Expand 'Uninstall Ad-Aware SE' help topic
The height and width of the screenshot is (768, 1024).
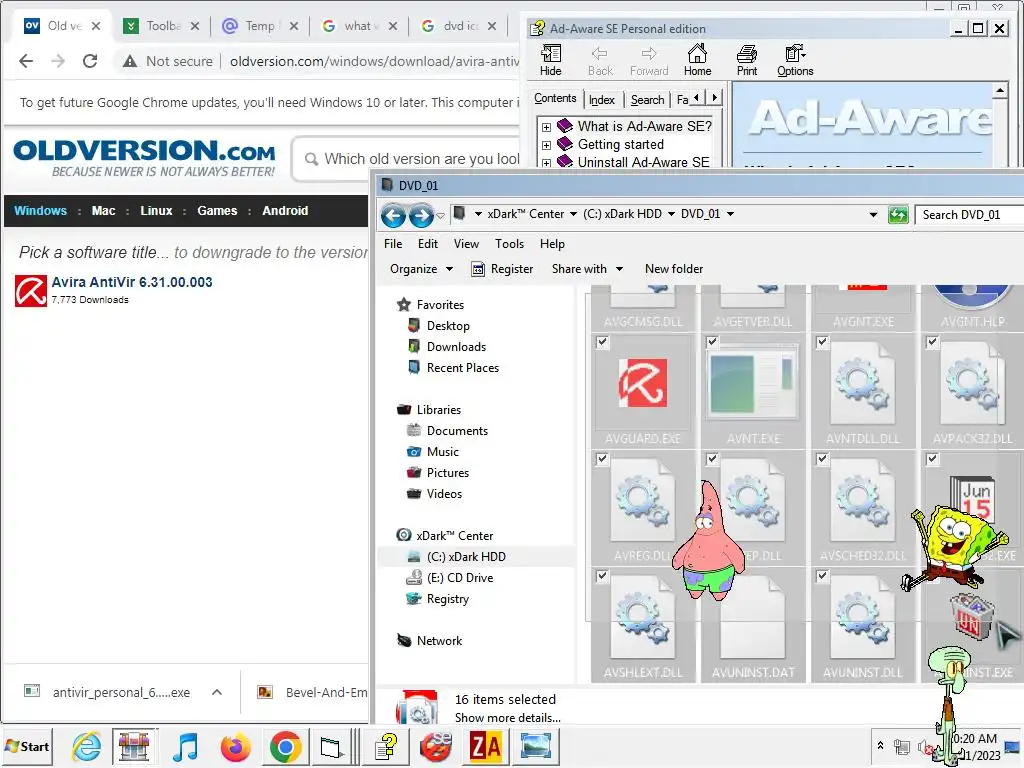coord(546,163)
